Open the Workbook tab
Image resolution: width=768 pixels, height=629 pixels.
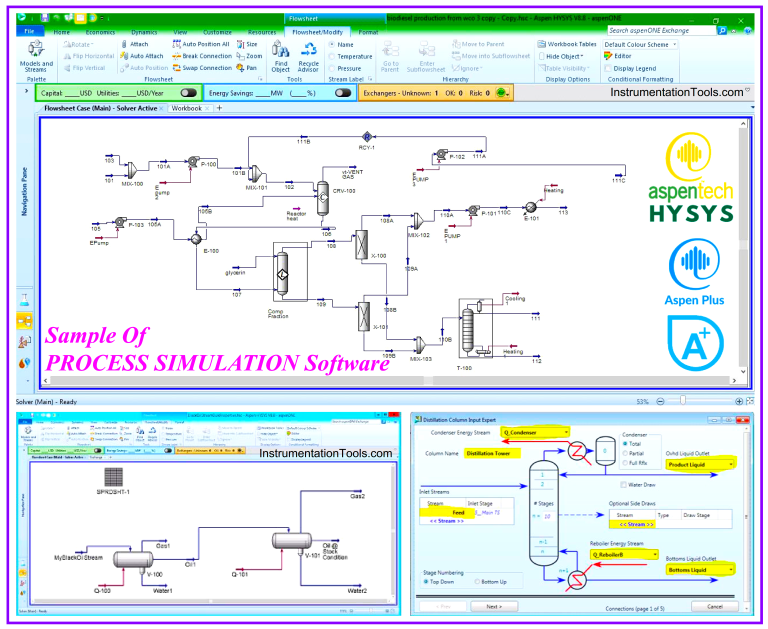coord(188,108)
